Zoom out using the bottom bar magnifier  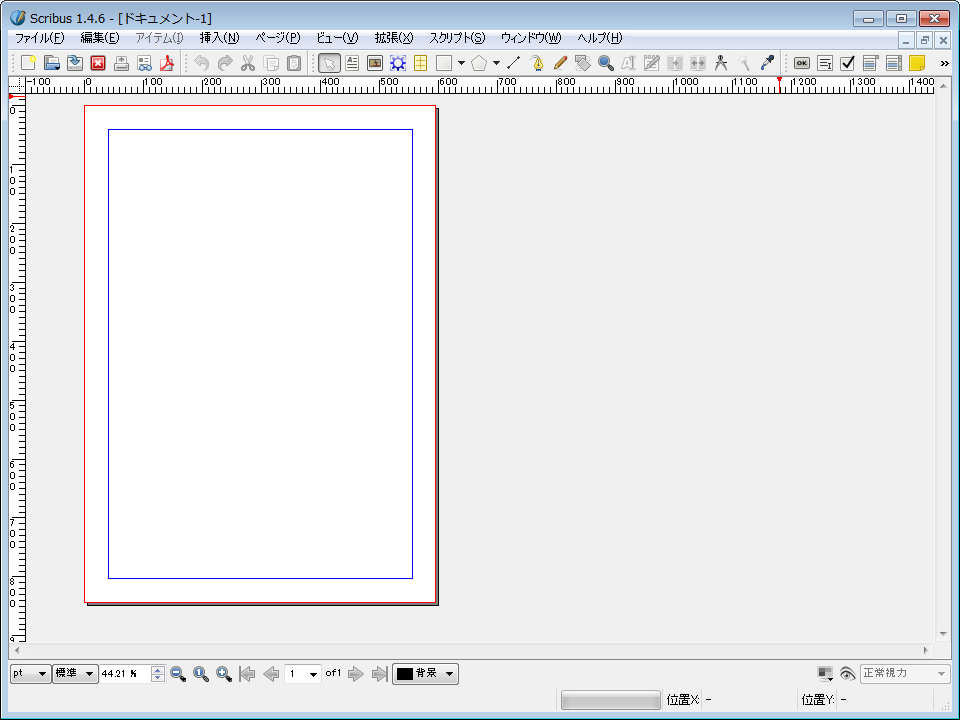coord(178,674)
